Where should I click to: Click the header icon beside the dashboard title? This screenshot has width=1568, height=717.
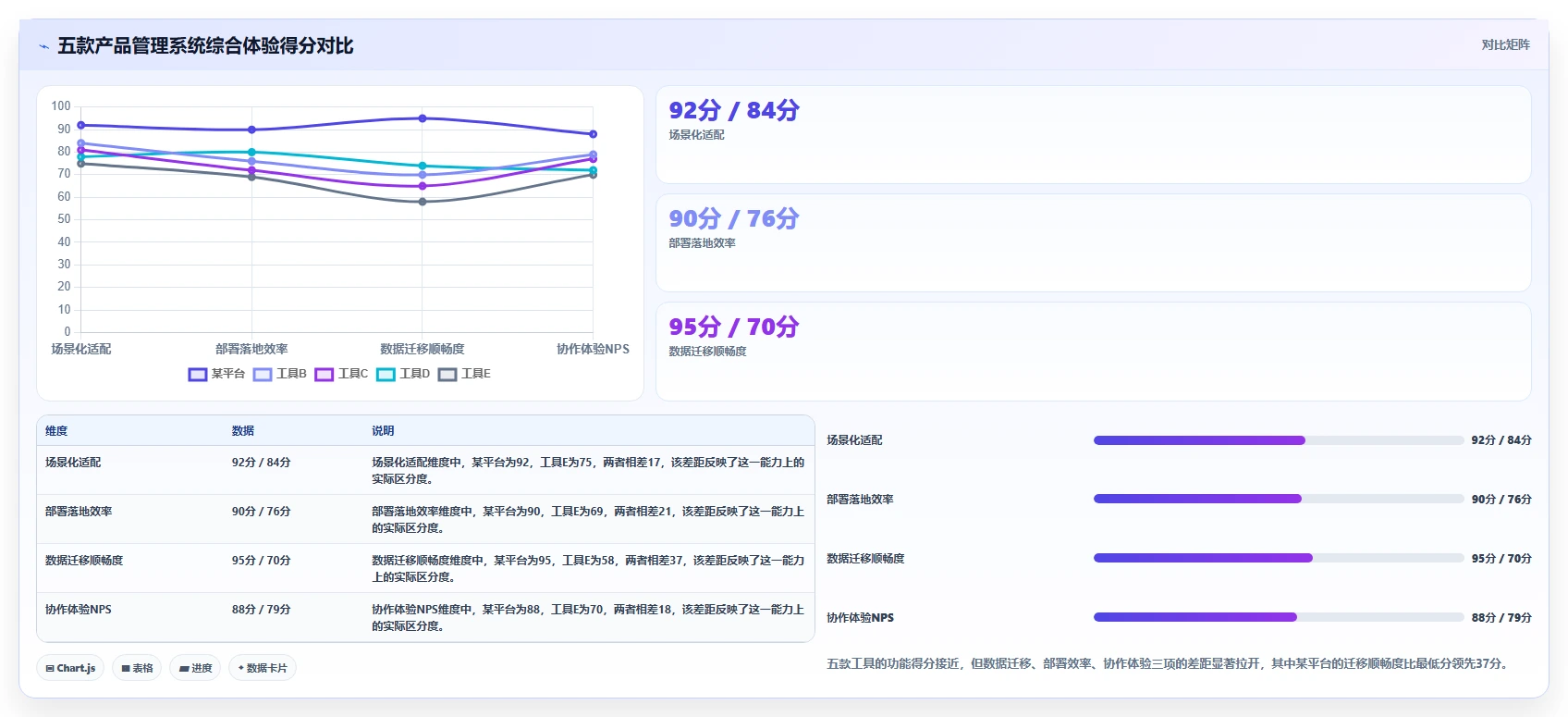tap(43, 46)
